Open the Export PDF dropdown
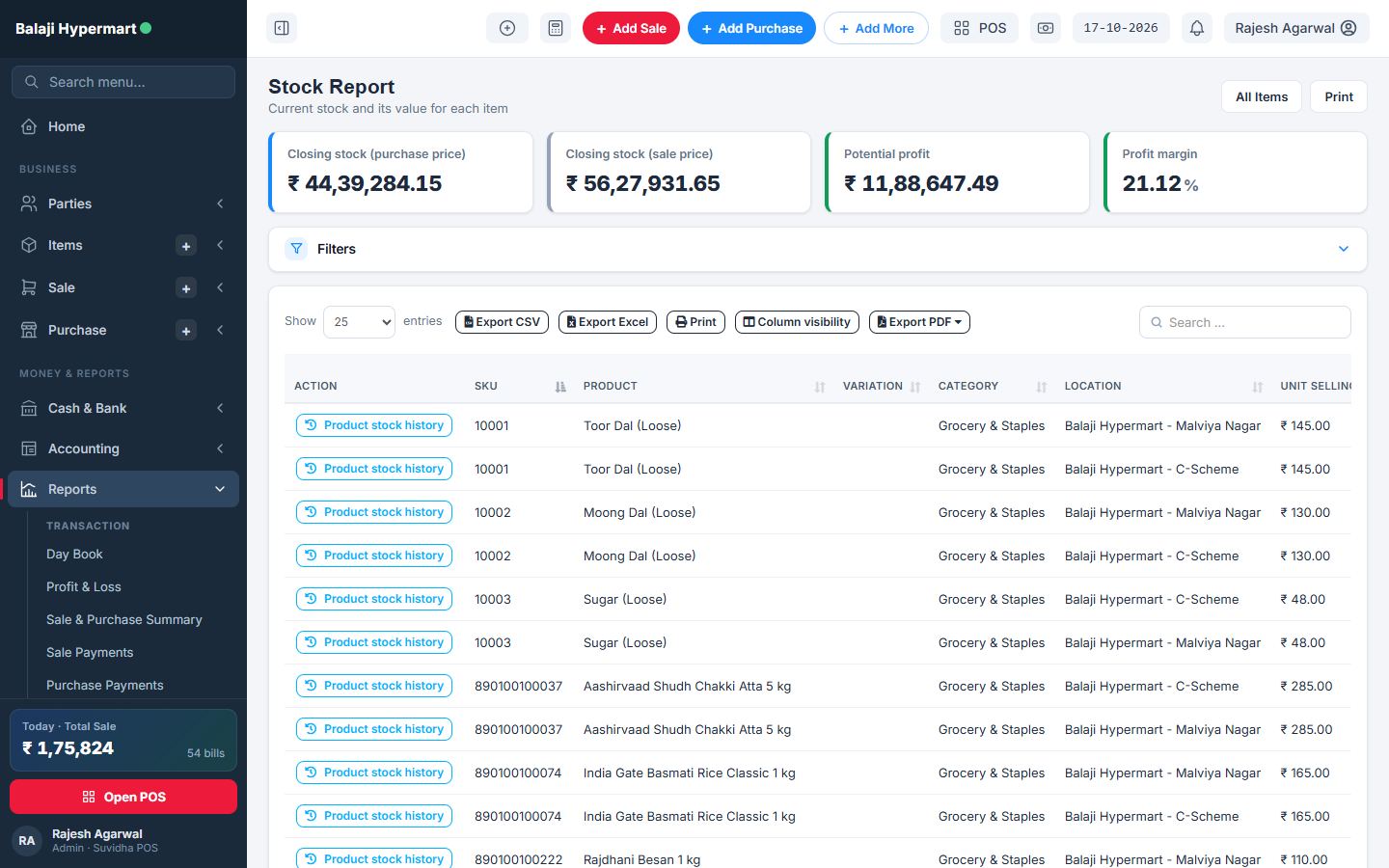Viewport: 1389px width, 868px height. tap(919, 322)
